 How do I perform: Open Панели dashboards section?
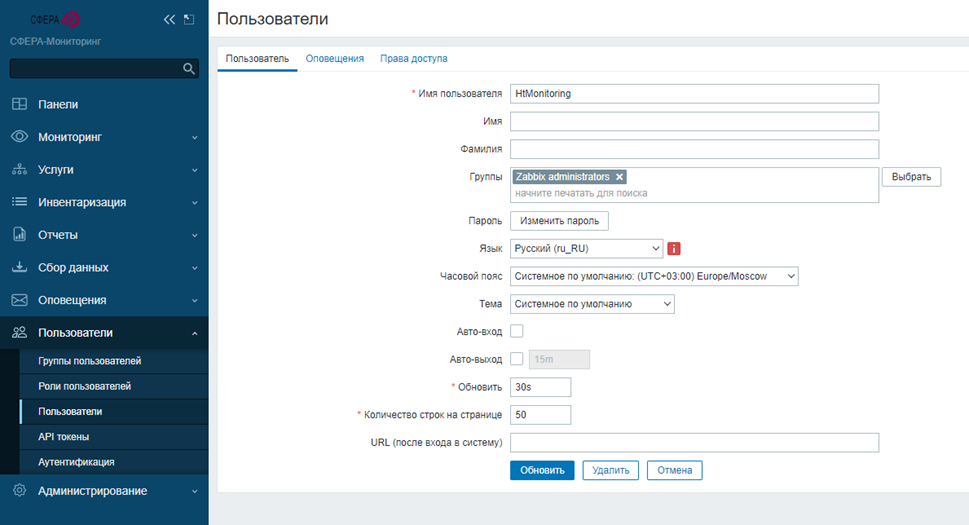(x=58, y=104)
